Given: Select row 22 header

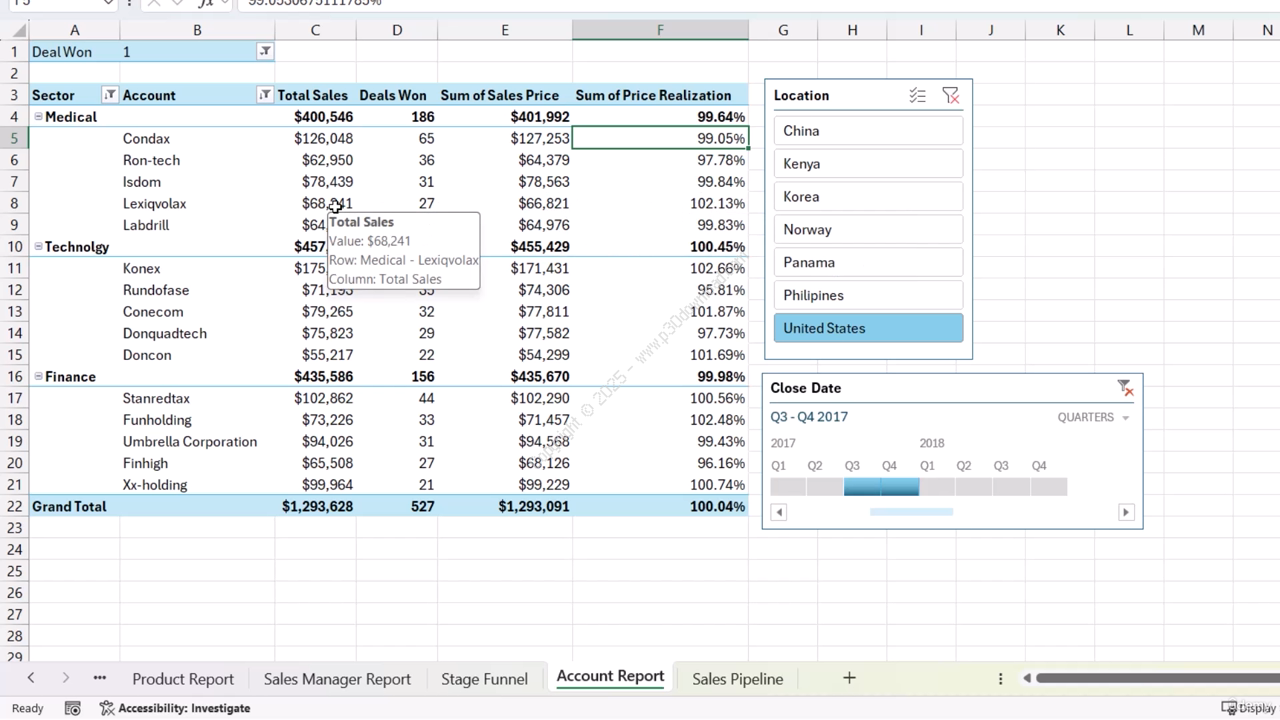Looking at the screenshot, I should [x=14, y=507].
